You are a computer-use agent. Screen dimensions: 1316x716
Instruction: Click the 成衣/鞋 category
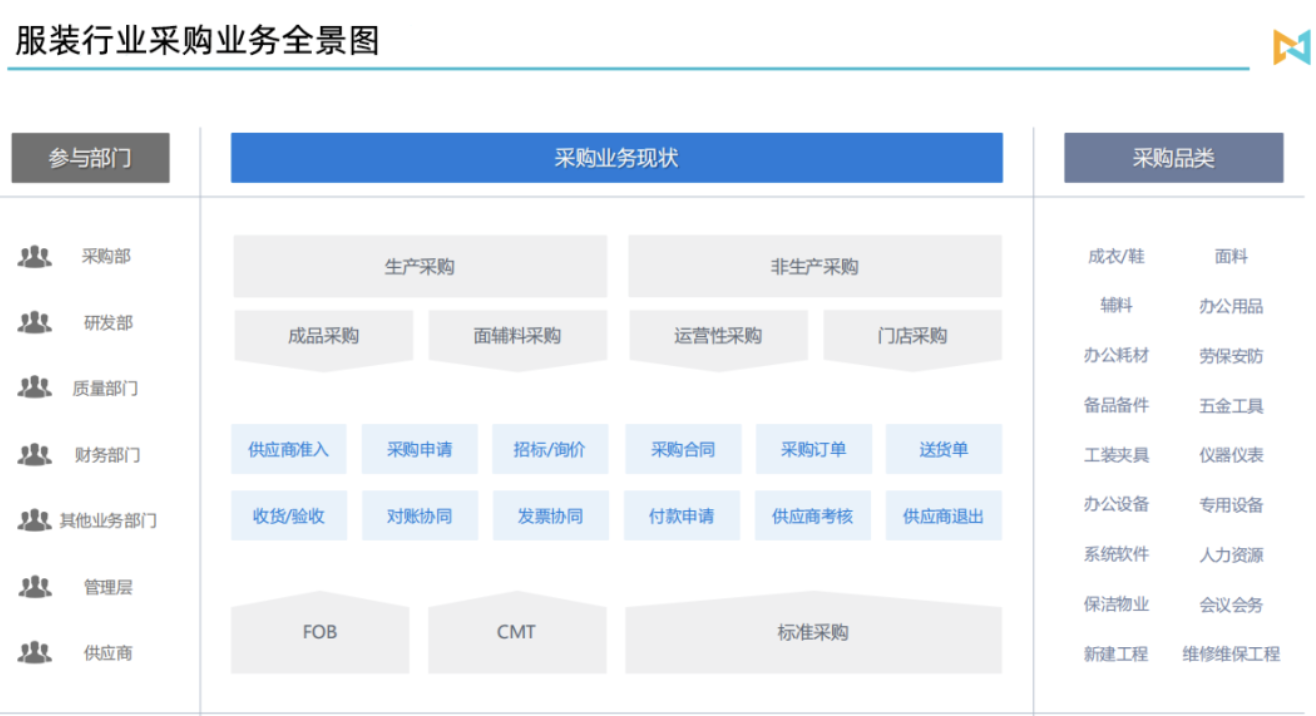[x=1116, y=256]
